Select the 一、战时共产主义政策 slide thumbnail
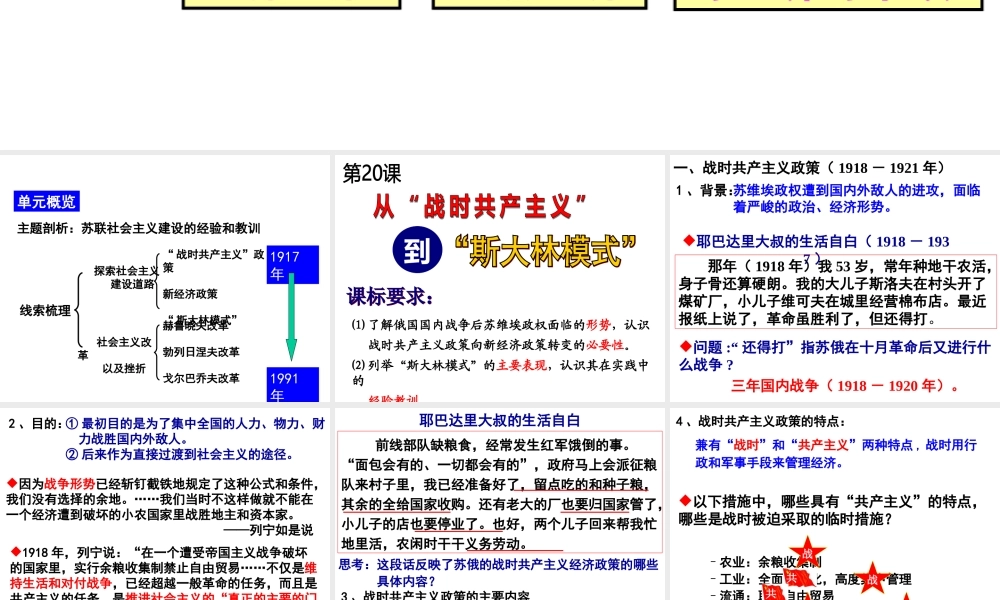1000x600 pixels. pyautogui.click(x=835, y=278)
